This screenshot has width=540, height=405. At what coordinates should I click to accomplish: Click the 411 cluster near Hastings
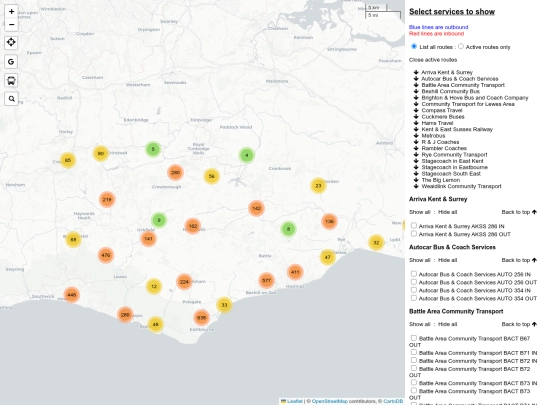tap(295, 272)
